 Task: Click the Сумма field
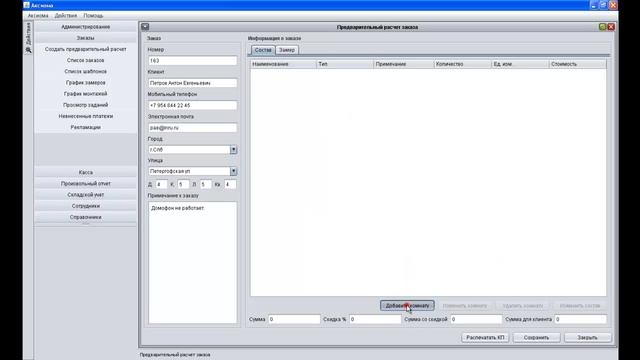tap(294, 319)
